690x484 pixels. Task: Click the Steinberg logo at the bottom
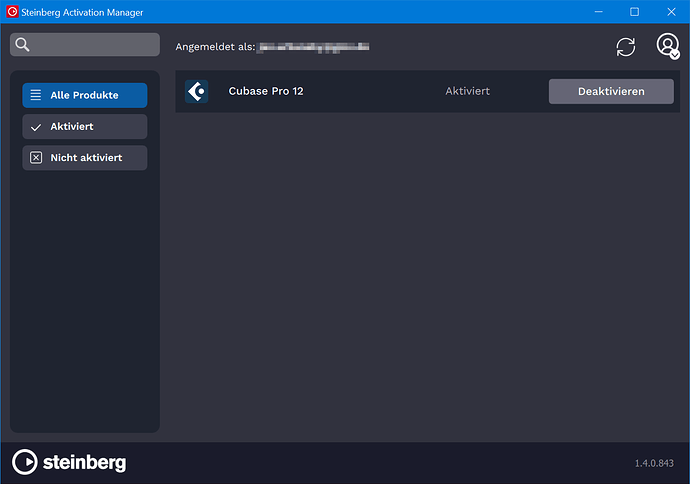coord(69,462)
